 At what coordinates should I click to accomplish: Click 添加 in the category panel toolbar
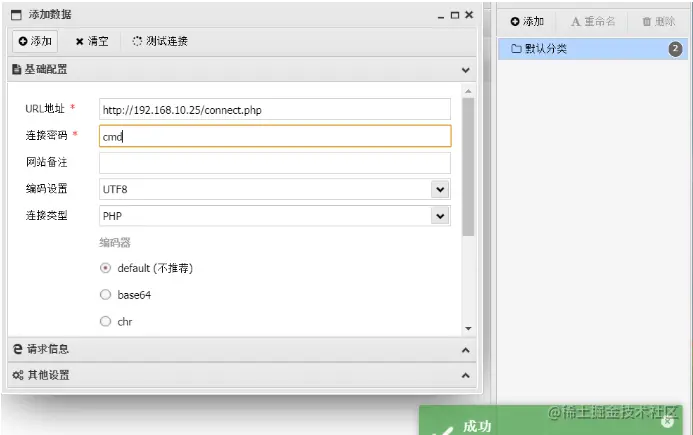pyautogui.click(x=527, y=21)
